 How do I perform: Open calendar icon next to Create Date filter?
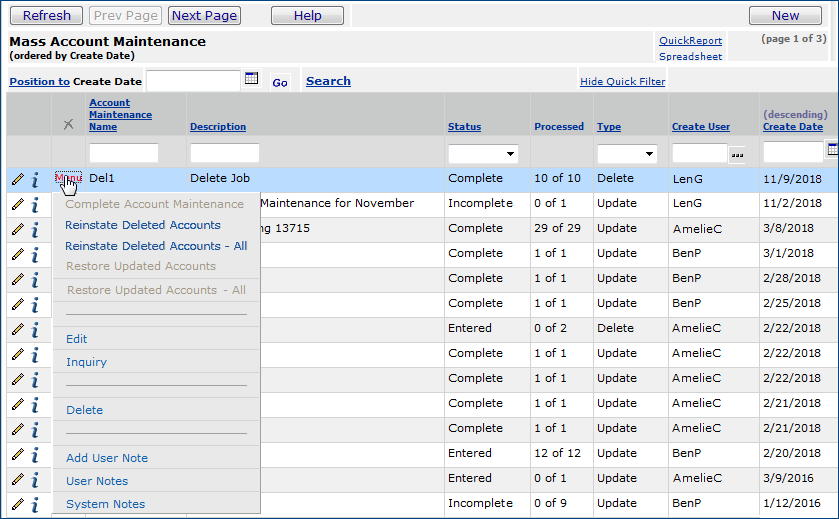pos(832,151)
